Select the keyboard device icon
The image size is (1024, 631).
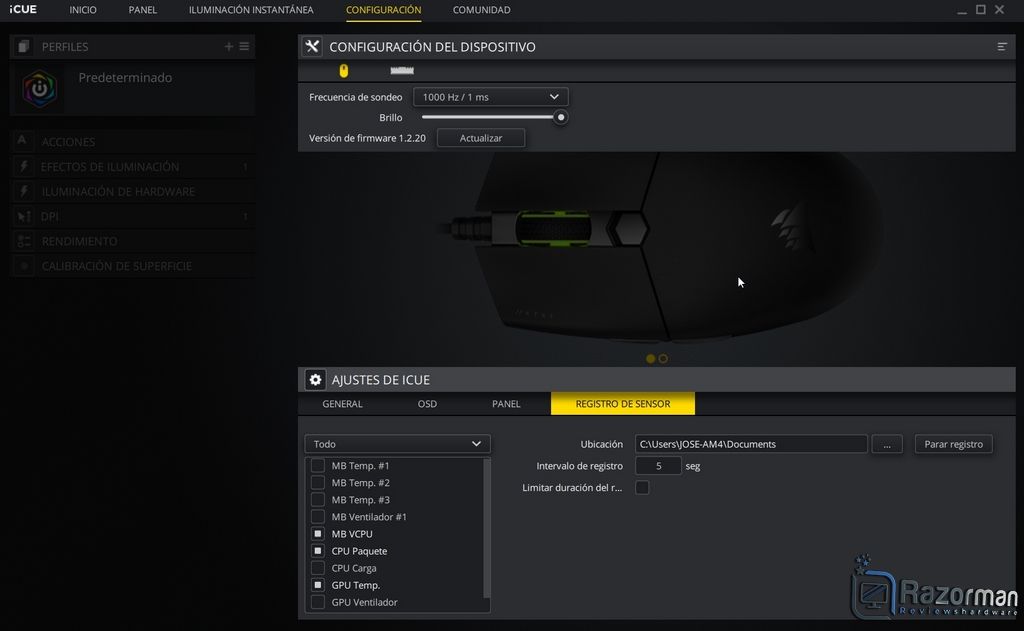[402, 71]
